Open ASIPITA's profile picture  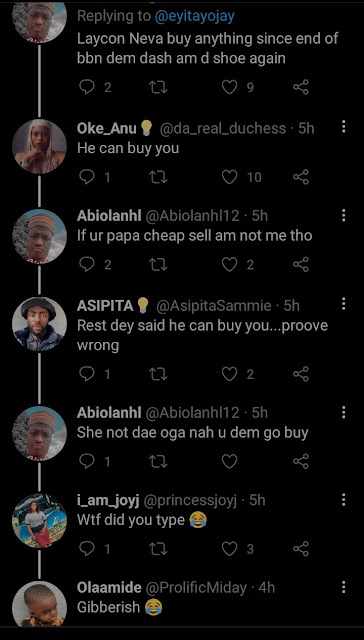coord(39,324)
